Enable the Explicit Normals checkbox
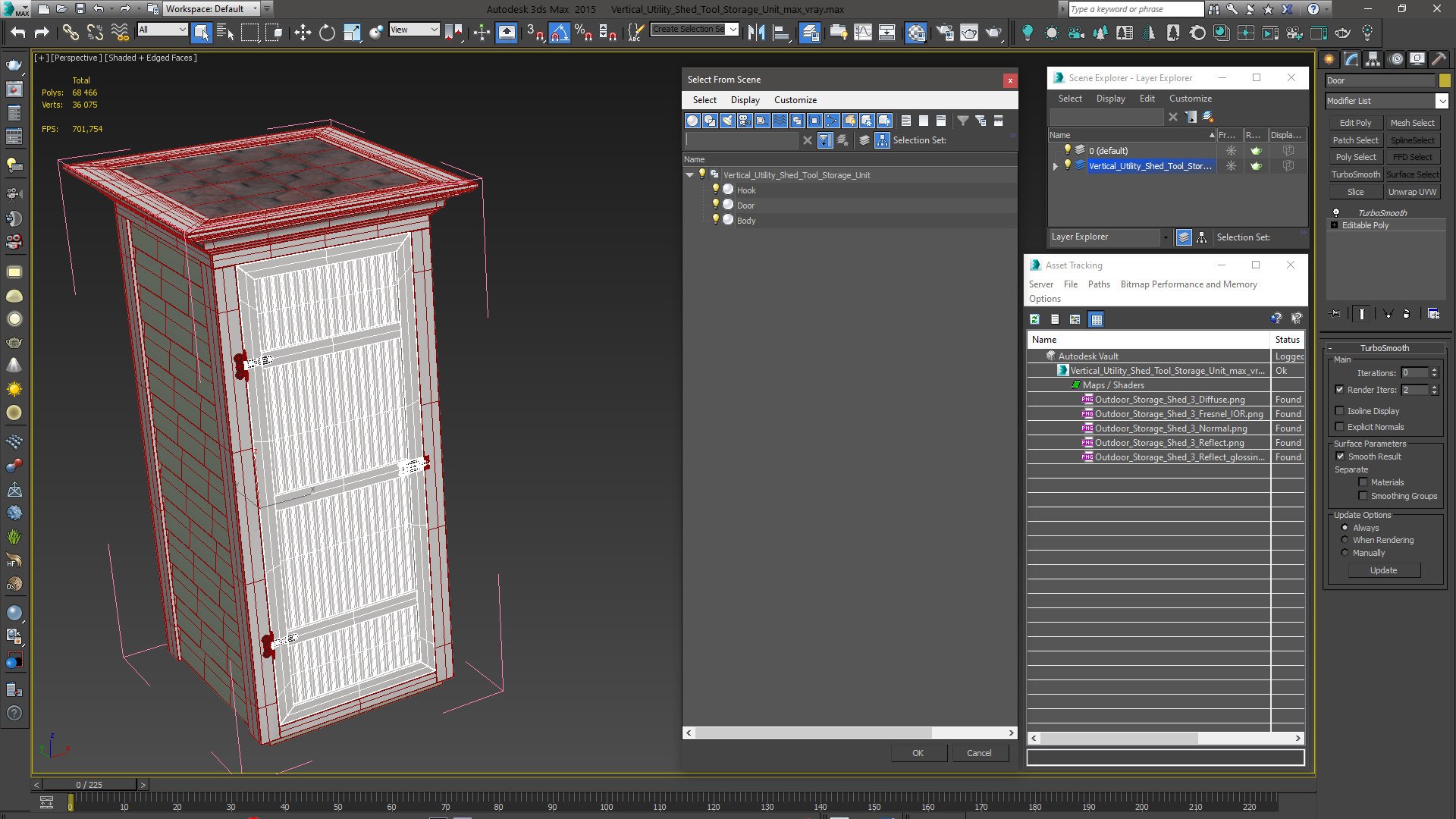The image size is (1456, 819). [1339, 427]
